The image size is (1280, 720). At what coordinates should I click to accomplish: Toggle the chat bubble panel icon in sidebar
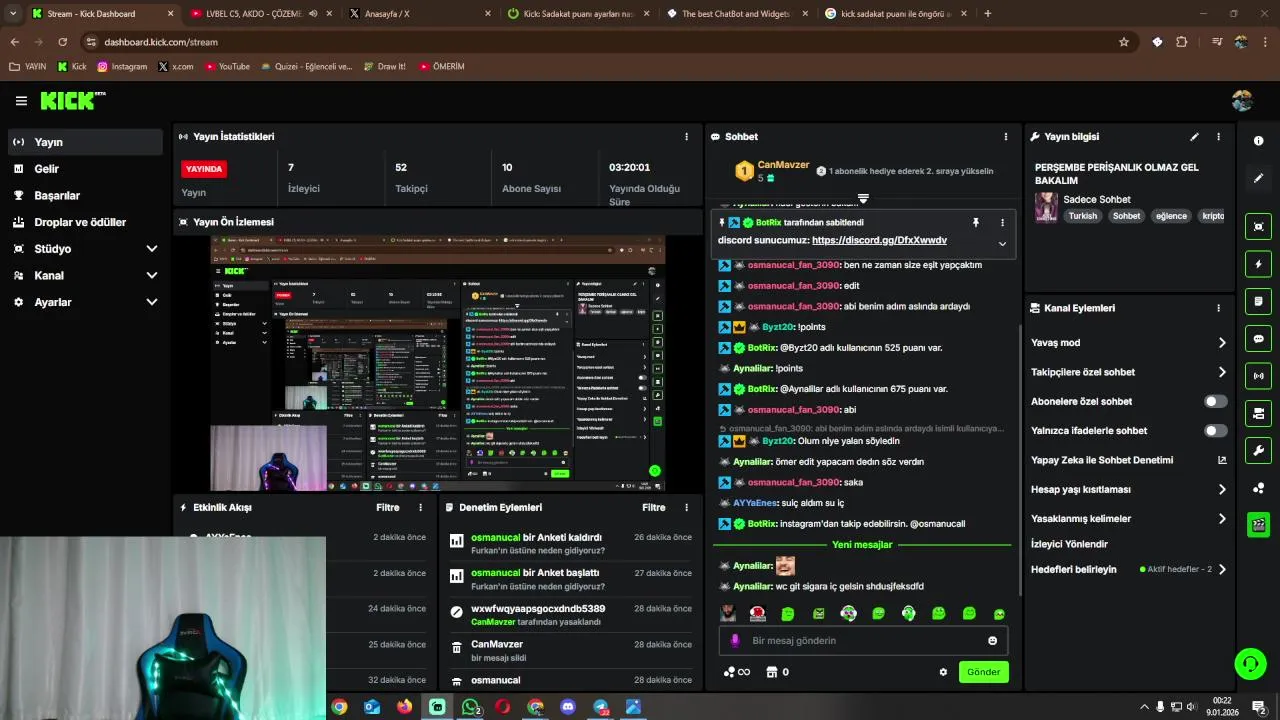[x=1258, y=339]
